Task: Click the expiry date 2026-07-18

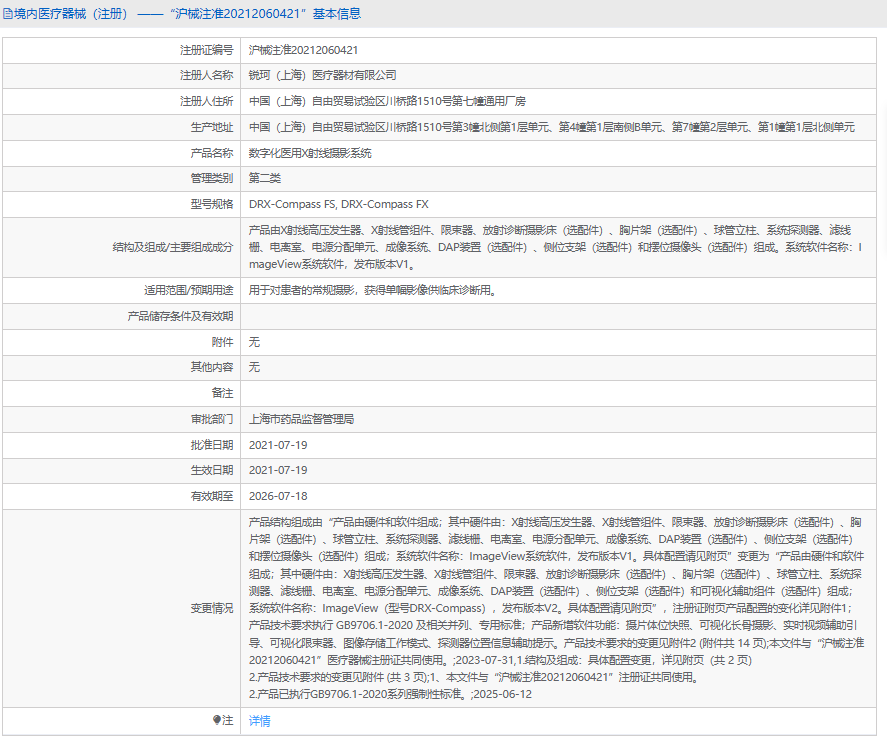Action: pyautogui.click(x=278, y=496)
